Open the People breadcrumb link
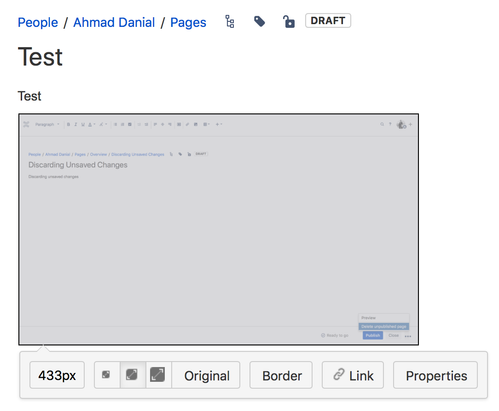This screenshot has height=411, width=499. (38, 23)
